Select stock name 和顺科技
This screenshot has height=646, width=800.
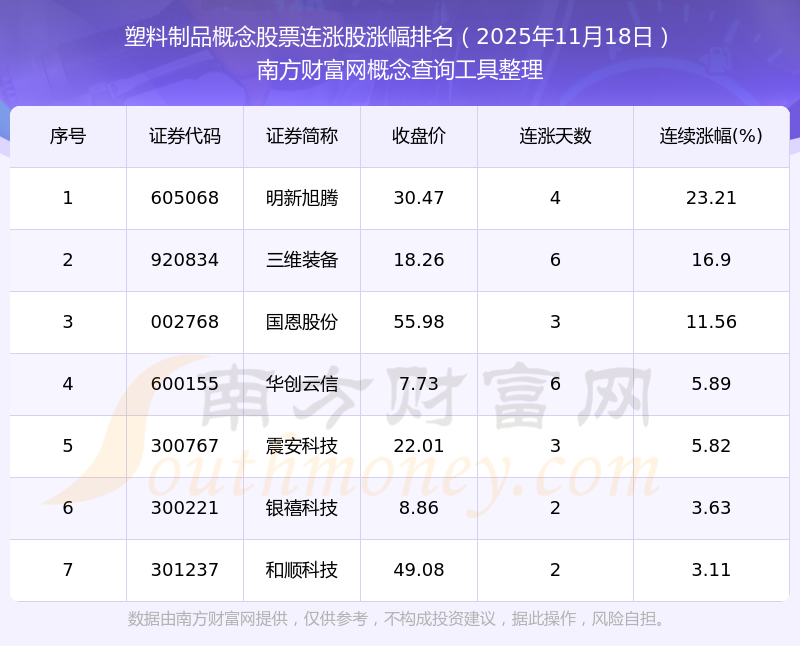click(302, 570)
